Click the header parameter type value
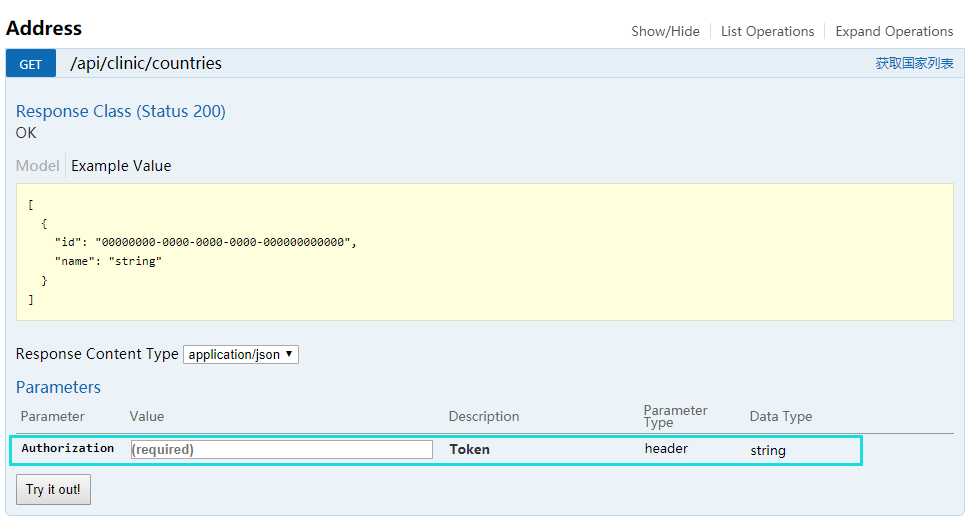The image size is (980, 530). (666, 449)
